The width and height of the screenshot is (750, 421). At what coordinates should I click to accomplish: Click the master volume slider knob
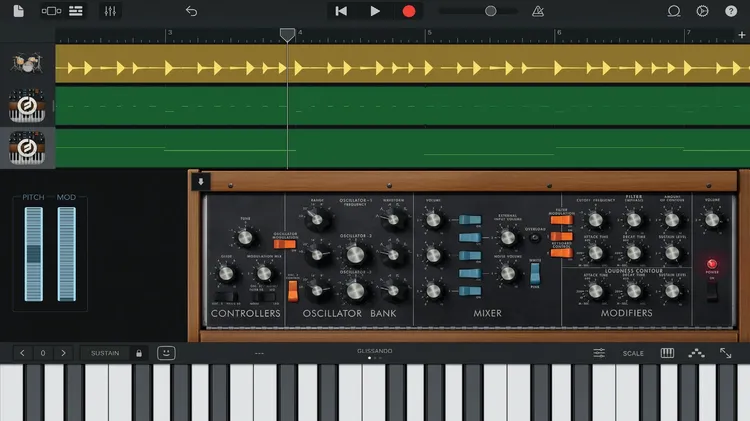pos(490,11)
